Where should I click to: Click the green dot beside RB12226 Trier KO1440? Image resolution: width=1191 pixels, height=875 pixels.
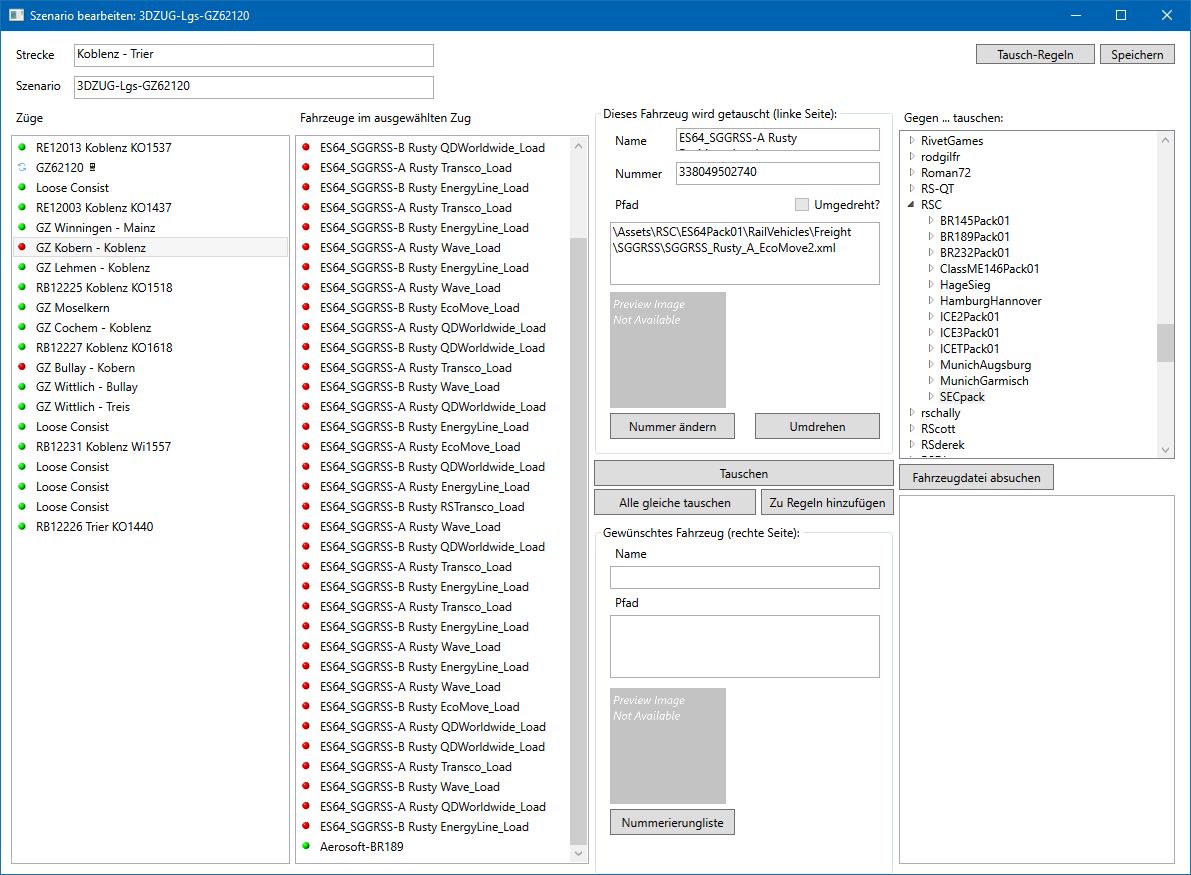[22, 527]
